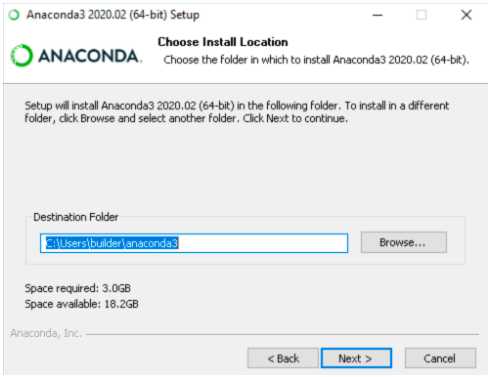Minimize the Anaconda3 Setup window
The width and height of the screenshot is (493, 377).
377,15
